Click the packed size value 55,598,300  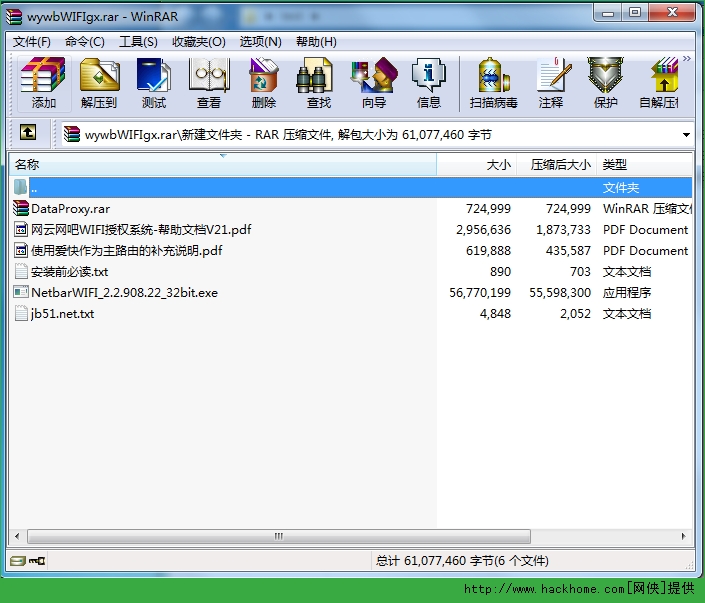(x=560, y=293)
